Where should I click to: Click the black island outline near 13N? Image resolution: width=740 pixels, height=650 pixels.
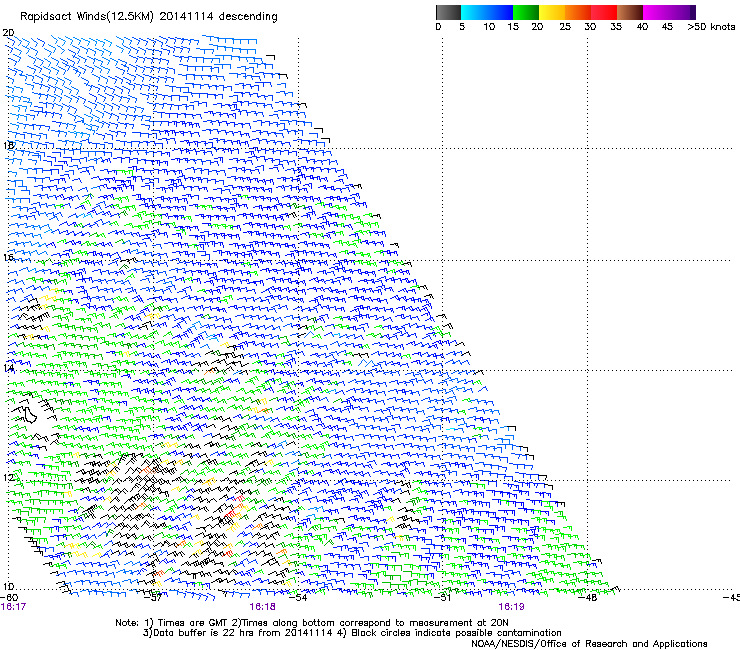click(29, 414)
